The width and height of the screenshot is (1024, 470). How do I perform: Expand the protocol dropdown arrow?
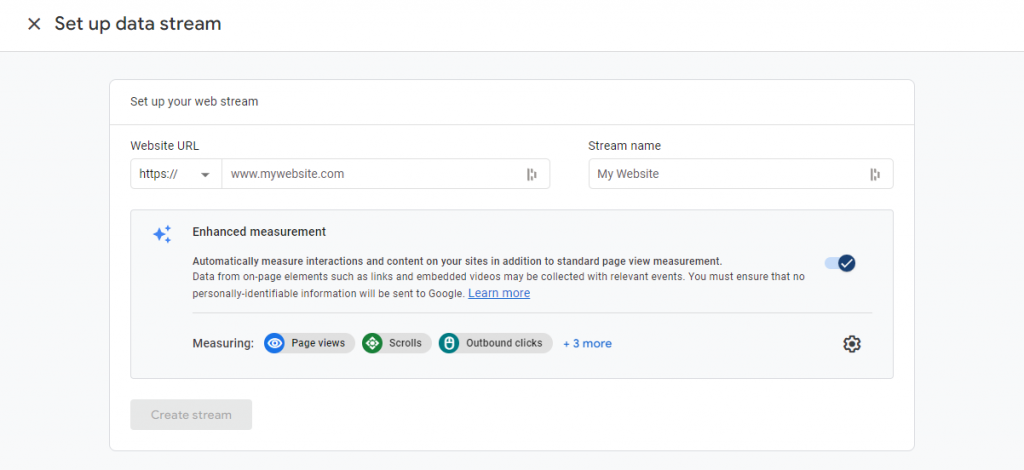coord(206,175)
